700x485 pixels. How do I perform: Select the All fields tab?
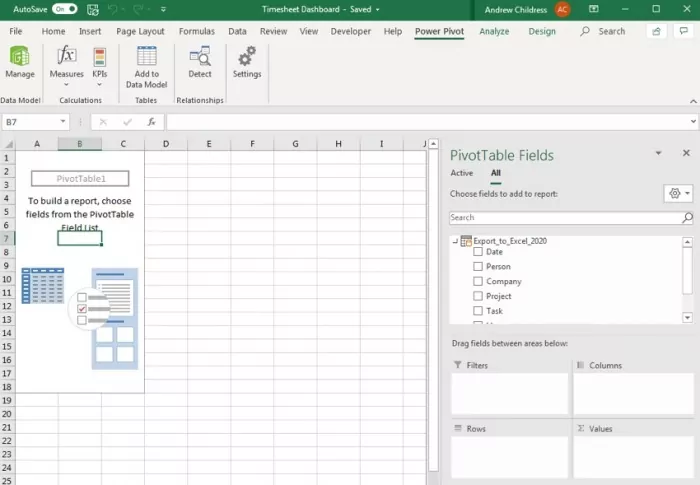click(496, 173)
